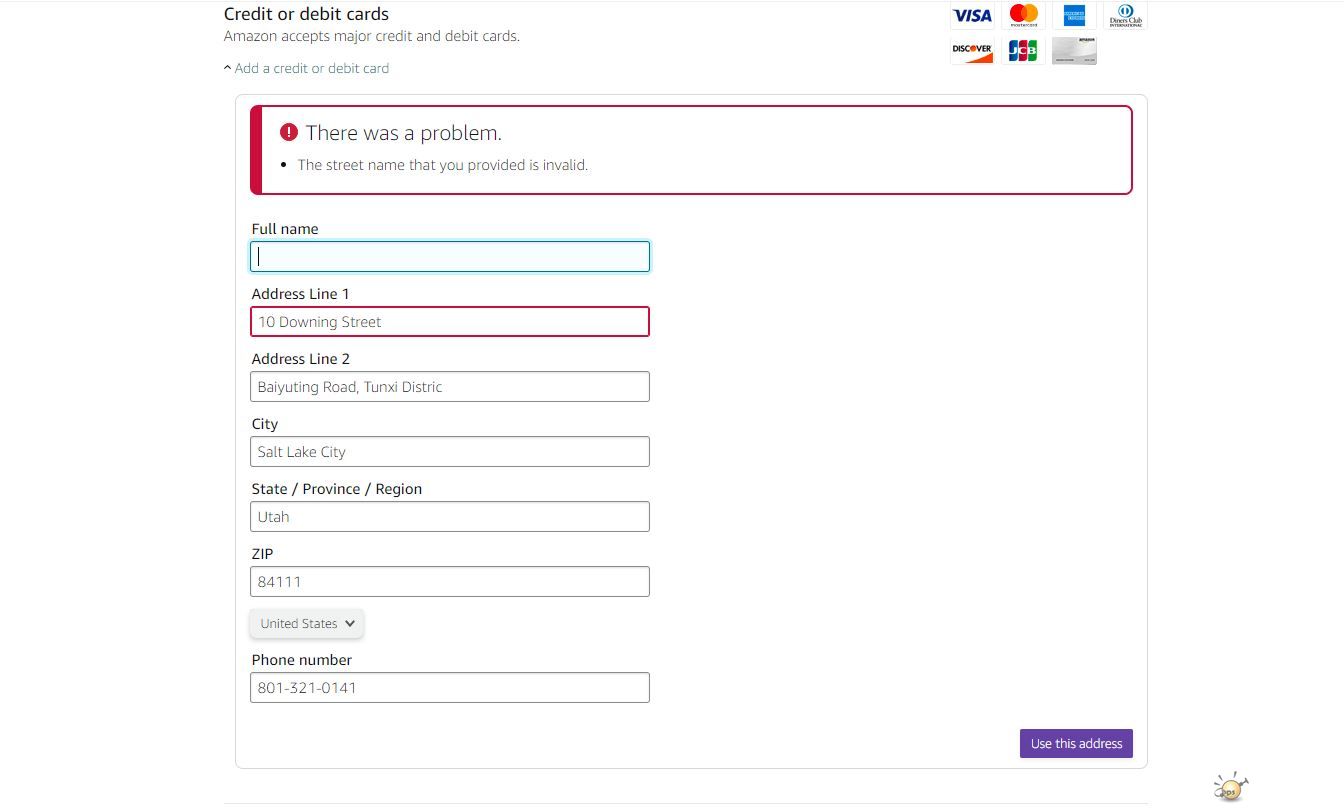This screenshot has width=1344, height=811.
Task: Open the United States country dropdown
Action: [307, 623]
